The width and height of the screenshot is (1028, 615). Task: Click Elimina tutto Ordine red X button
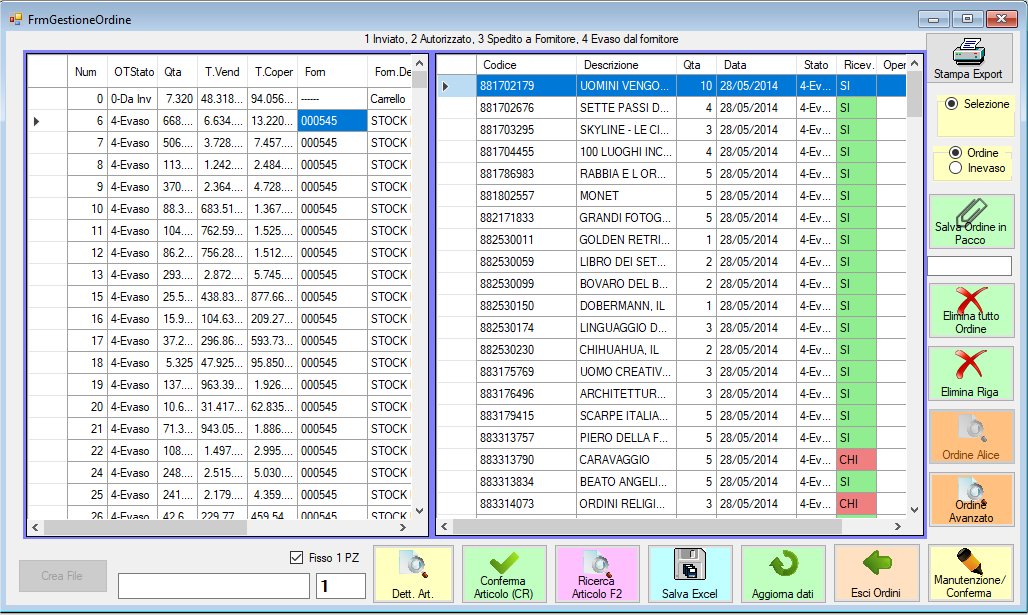coord(971,311)
